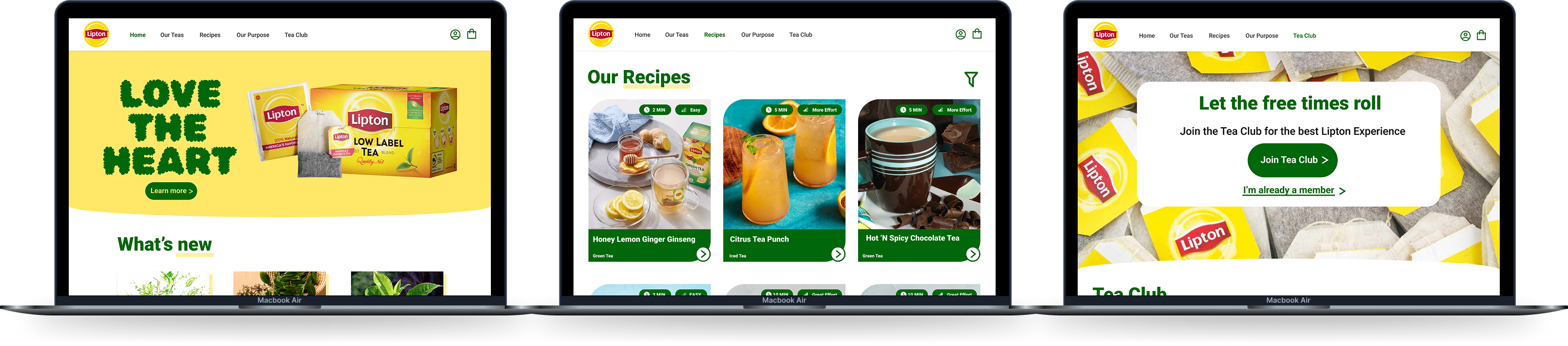Click the Easy difficulty tag on first recipe
1568x346 pixels.
(691, 111)
